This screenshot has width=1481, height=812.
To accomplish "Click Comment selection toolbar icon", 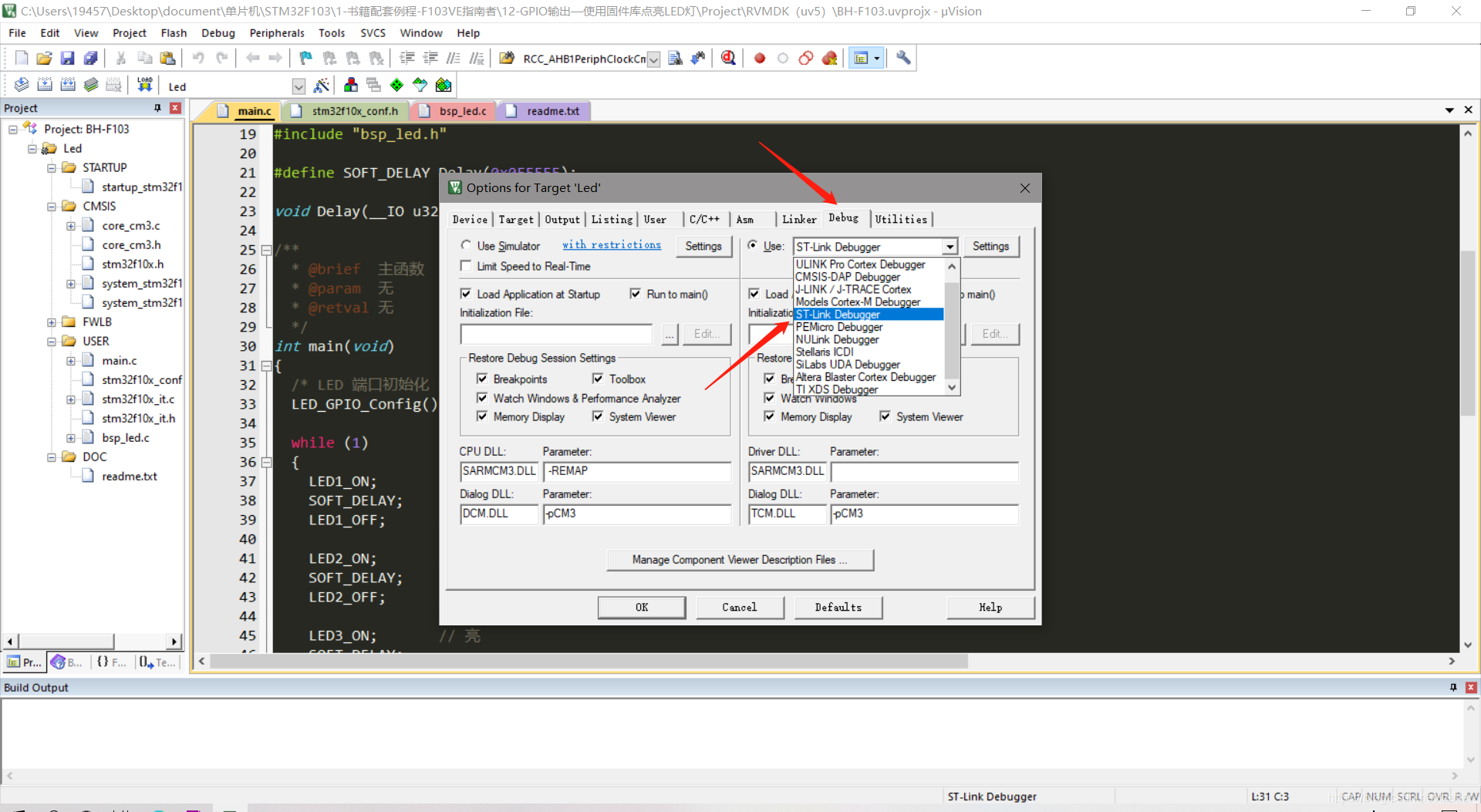I will pyautogui.click(x=454, y=59).
